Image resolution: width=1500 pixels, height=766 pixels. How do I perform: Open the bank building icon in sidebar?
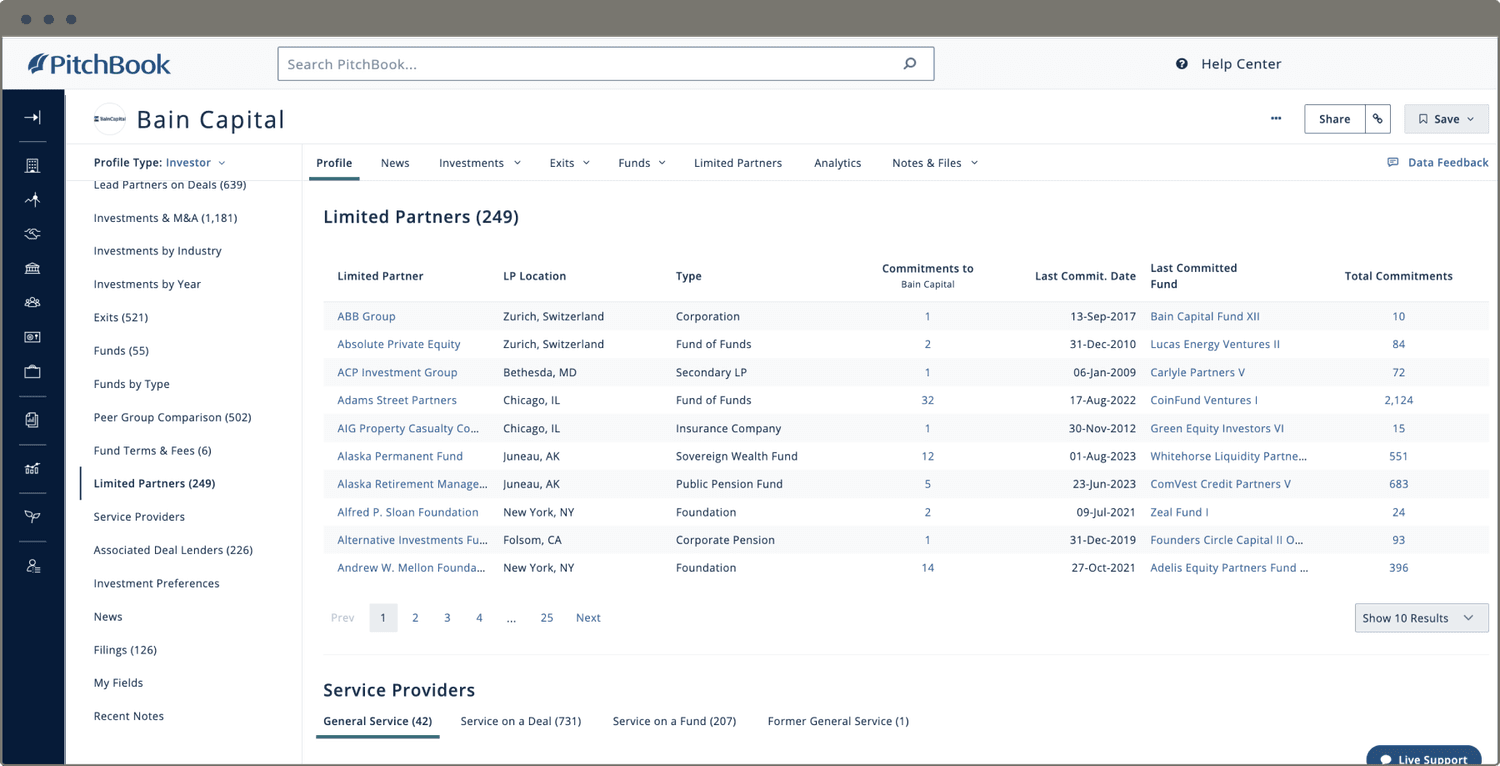32,268
